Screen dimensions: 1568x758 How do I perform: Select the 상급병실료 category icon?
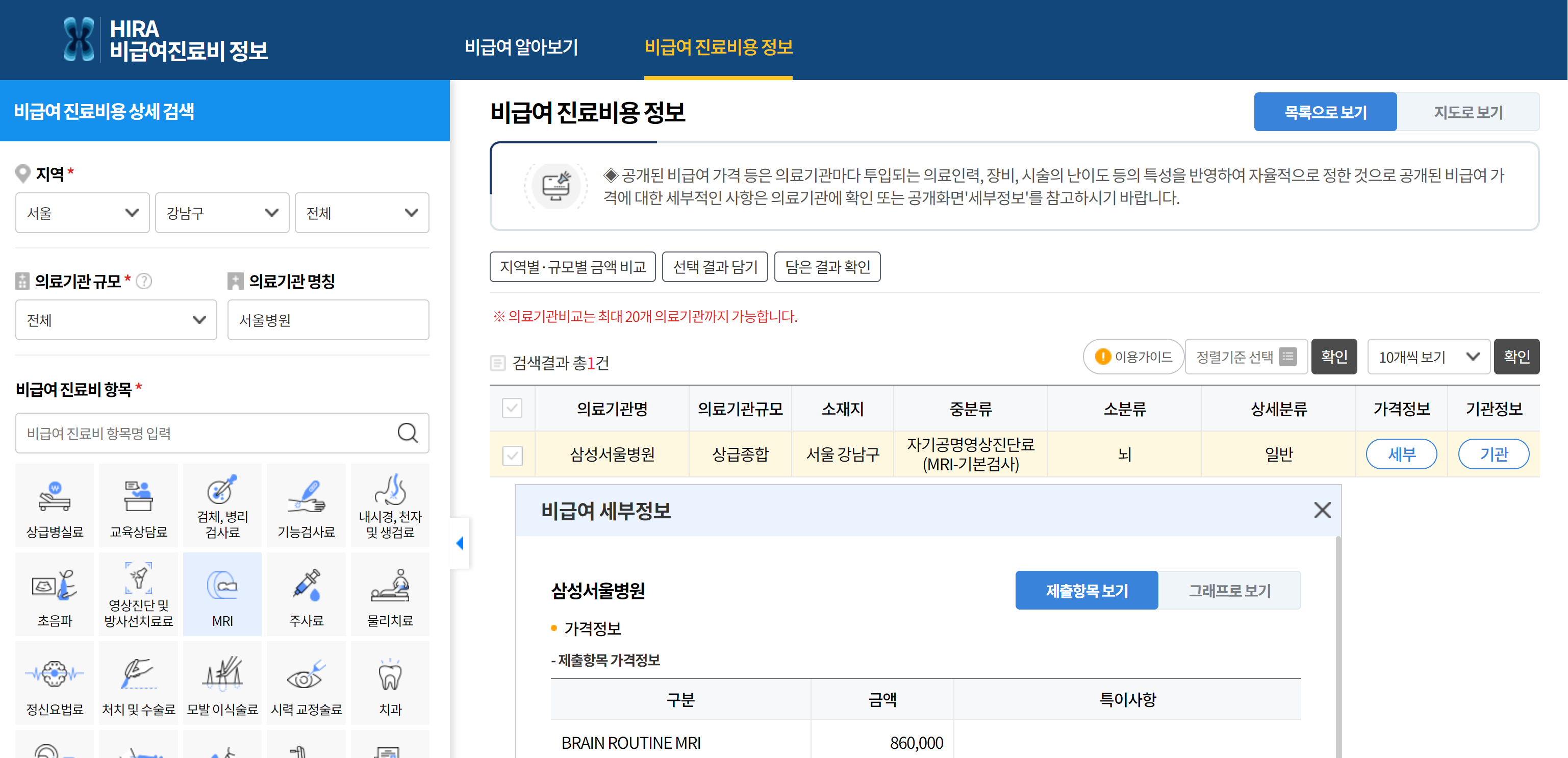tap(55, 506)
